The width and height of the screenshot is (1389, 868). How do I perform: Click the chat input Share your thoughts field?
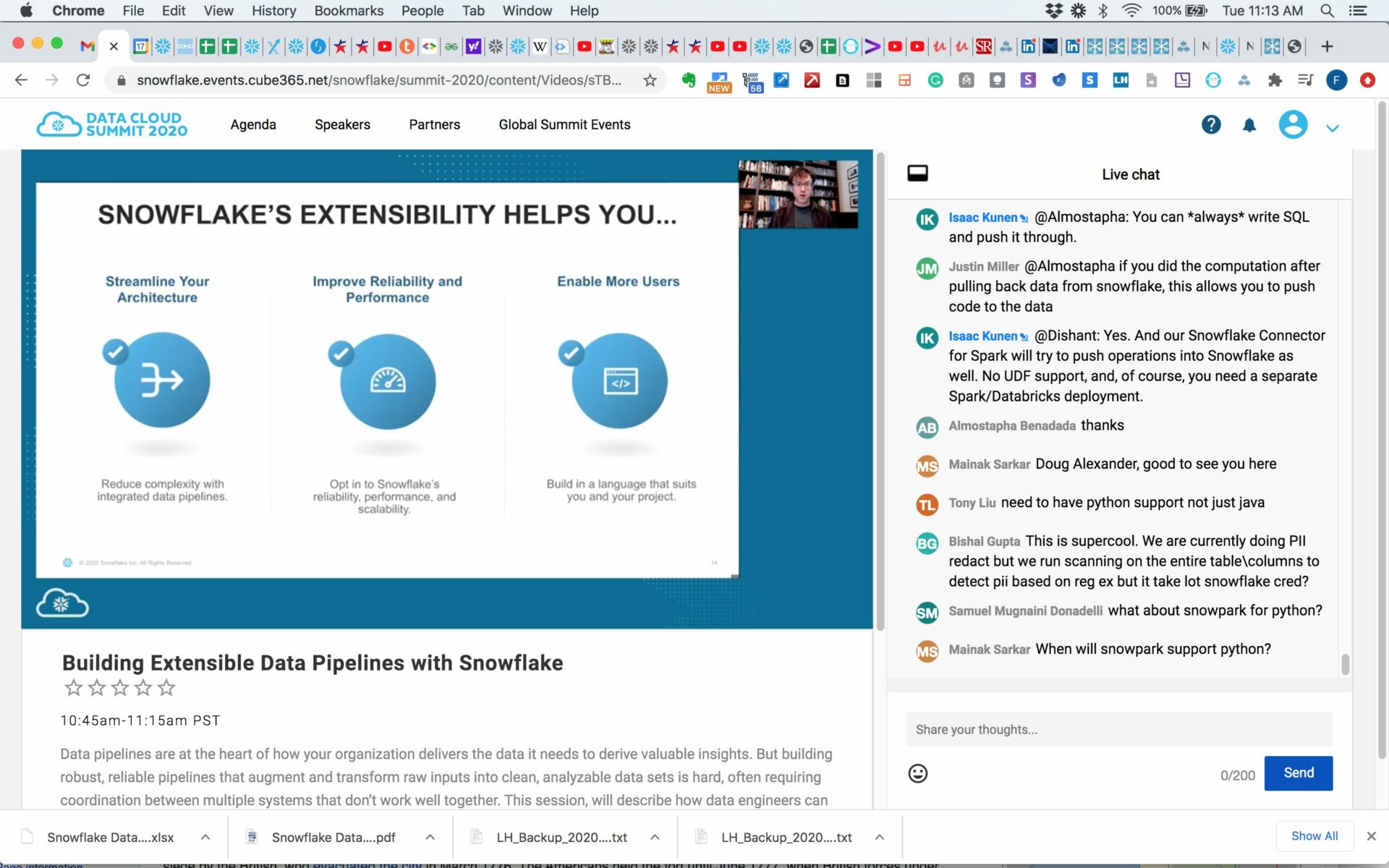tap(1118, 729)
